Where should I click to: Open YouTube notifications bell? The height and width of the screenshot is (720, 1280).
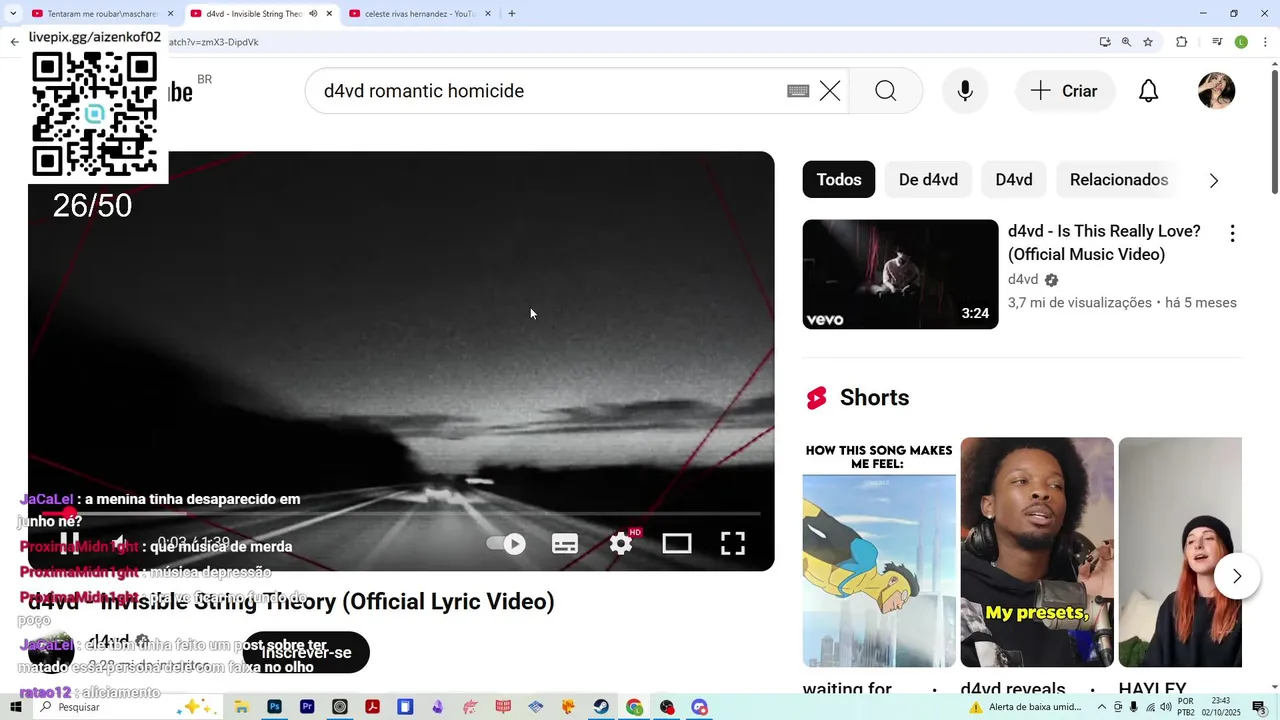(1149, 91)
